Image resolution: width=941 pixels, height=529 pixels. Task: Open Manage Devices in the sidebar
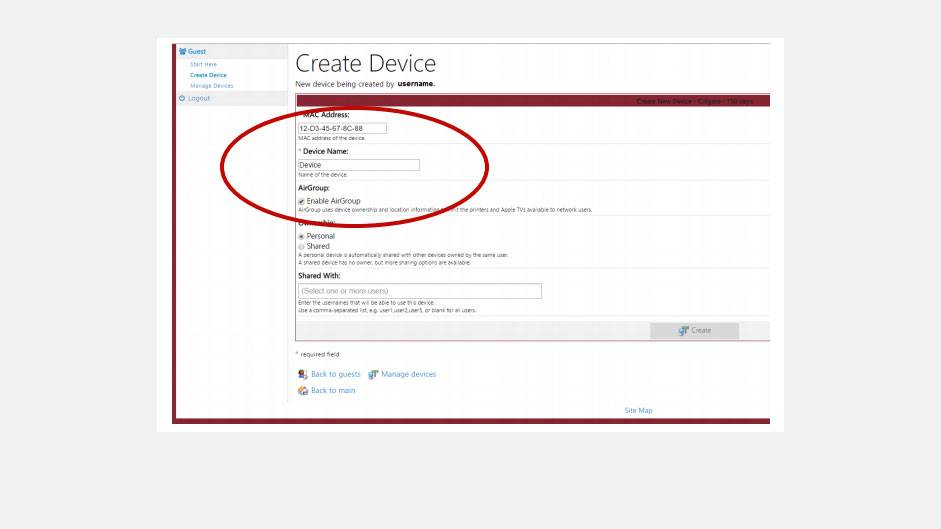pos(211,86)
